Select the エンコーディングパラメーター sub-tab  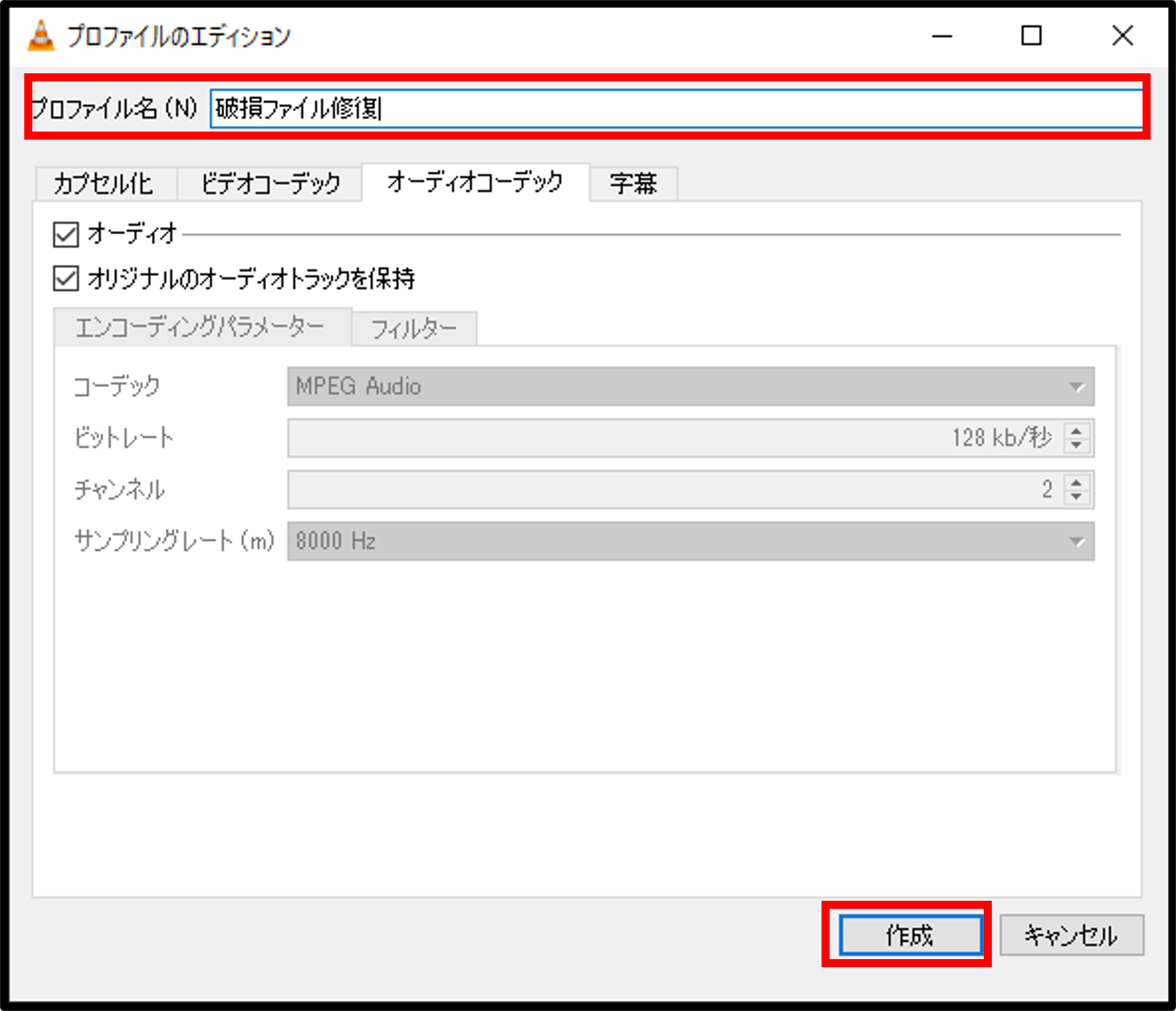[200, 327]
